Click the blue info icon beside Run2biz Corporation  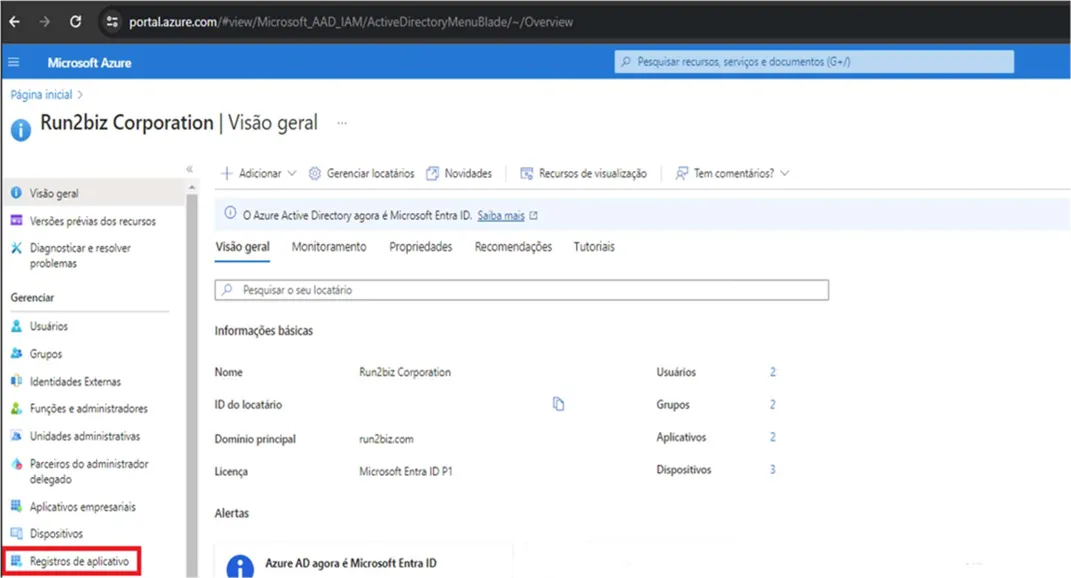coord(20,130)
